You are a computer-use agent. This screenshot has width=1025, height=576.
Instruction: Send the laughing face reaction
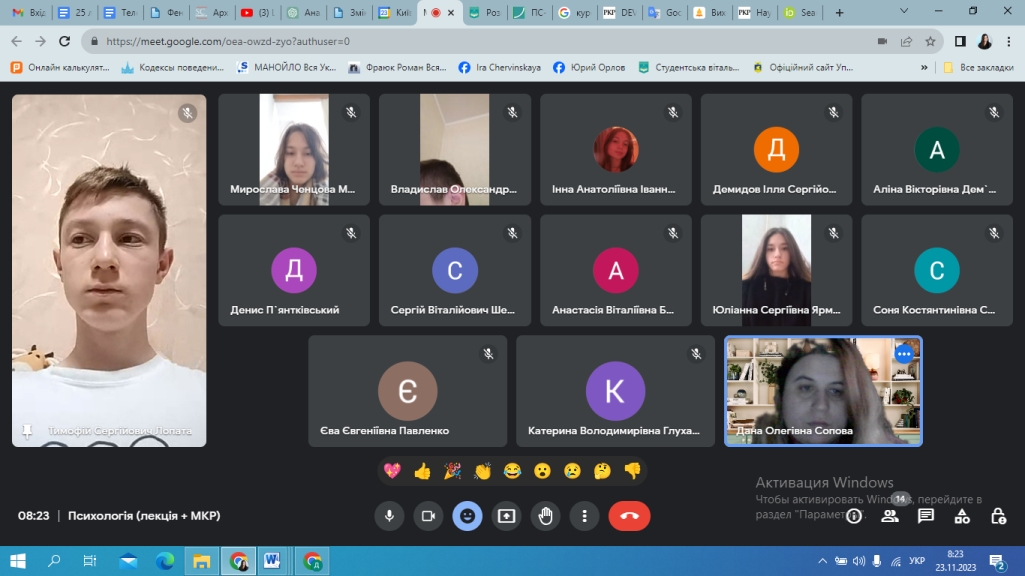[x=512, y=471]
